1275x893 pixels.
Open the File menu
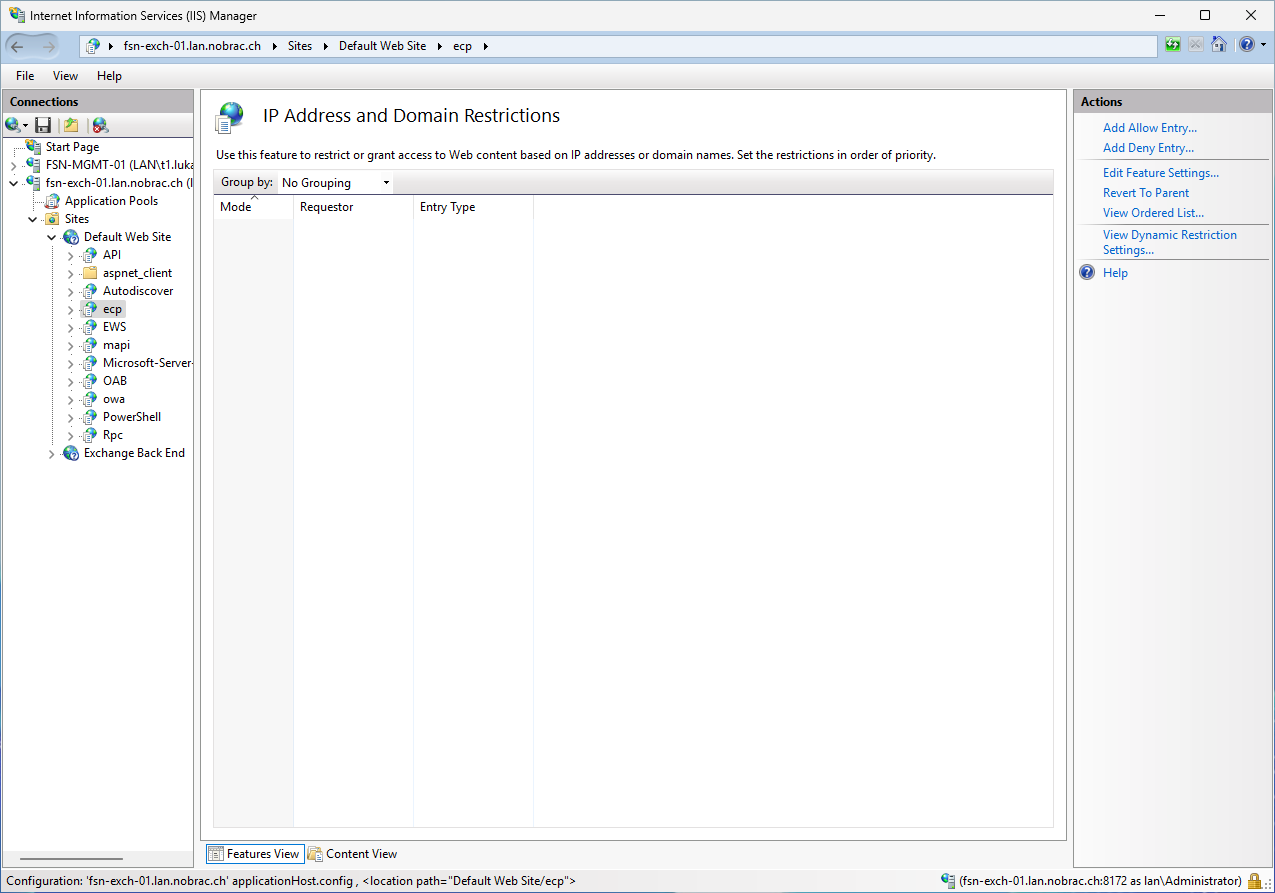click(x=25, y=76)
